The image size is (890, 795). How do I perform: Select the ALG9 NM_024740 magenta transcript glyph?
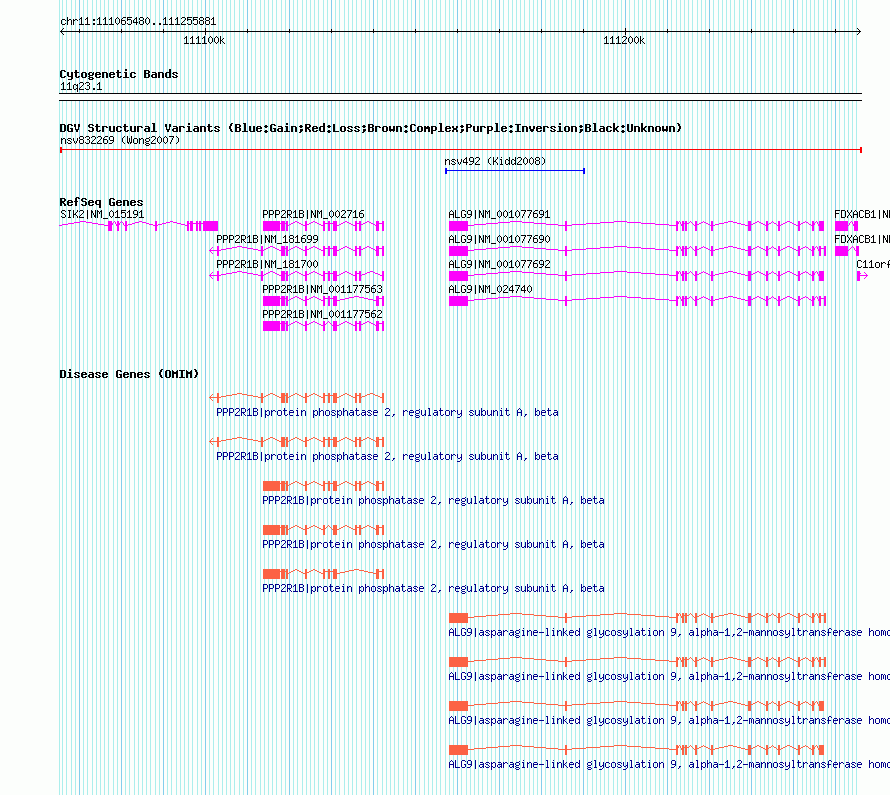(x=637, y=301)
